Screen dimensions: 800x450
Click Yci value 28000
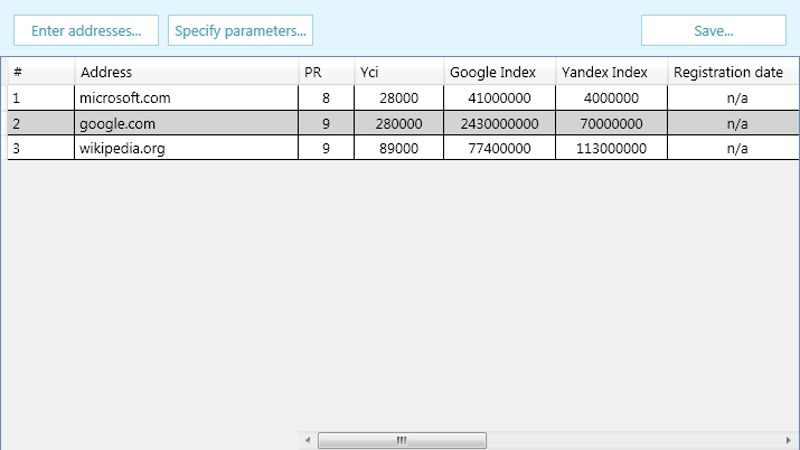pos(399,98)
